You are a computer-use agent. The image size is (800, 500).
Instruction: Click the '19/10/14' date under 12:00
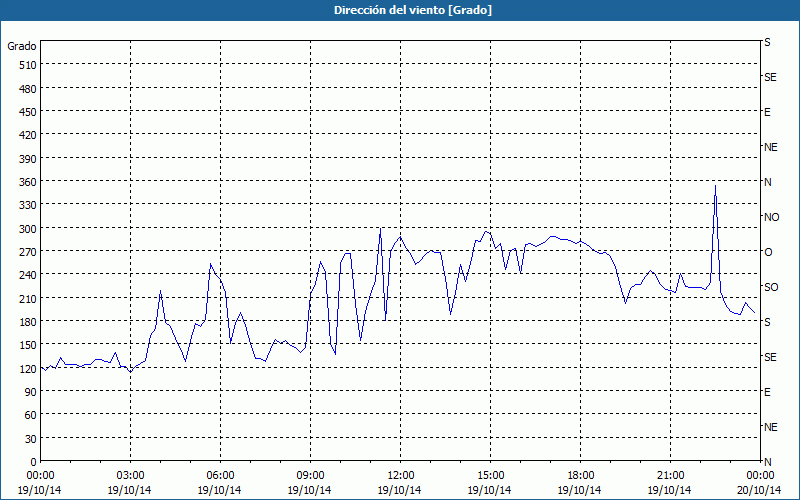(x=399, y=490)
